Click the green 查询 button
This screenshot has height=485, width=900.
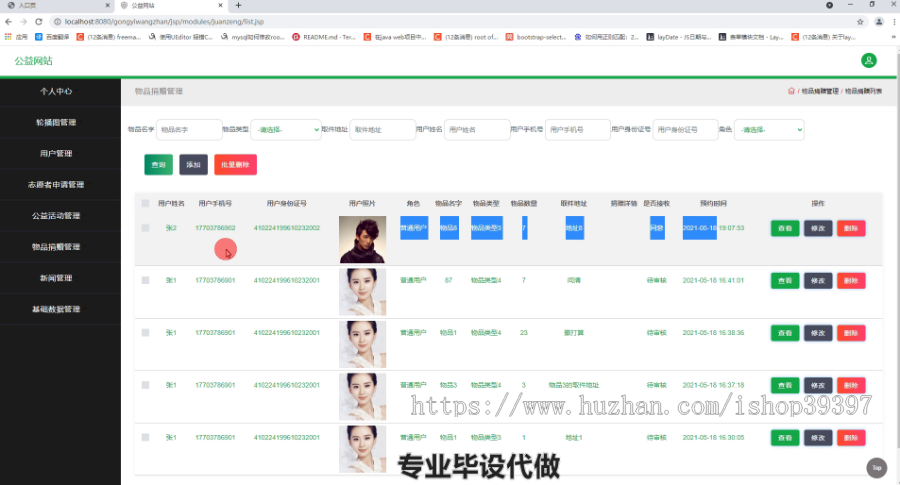tap(158, 165)
